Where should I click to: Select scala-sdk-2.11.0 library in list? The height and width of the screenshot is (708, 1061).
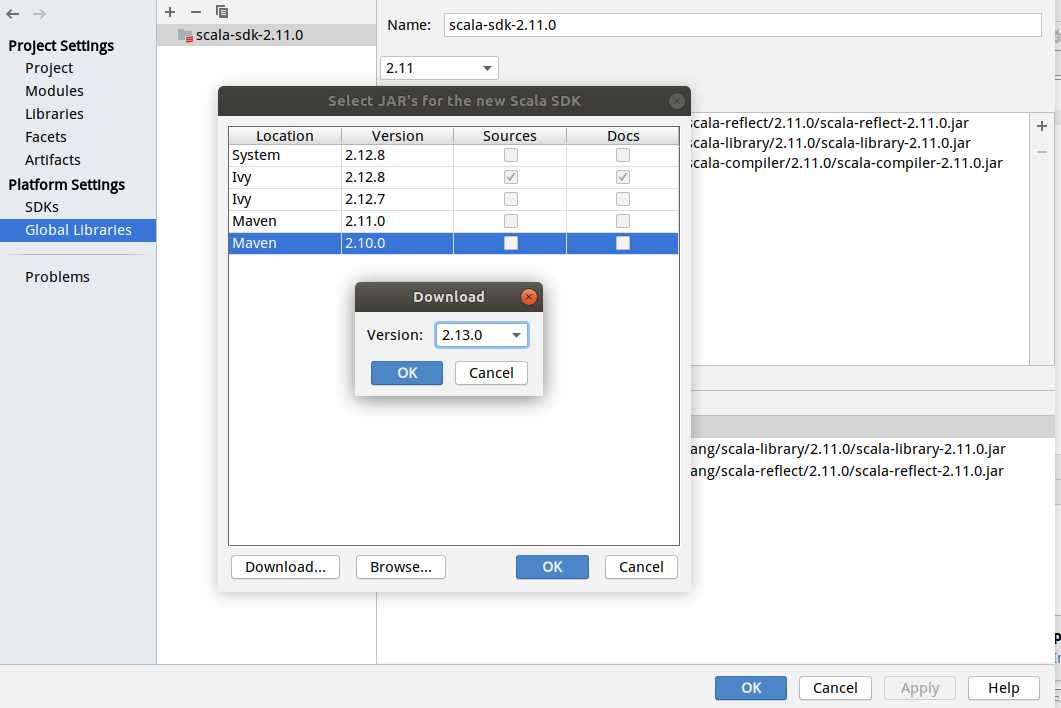[x=266, y=35]
